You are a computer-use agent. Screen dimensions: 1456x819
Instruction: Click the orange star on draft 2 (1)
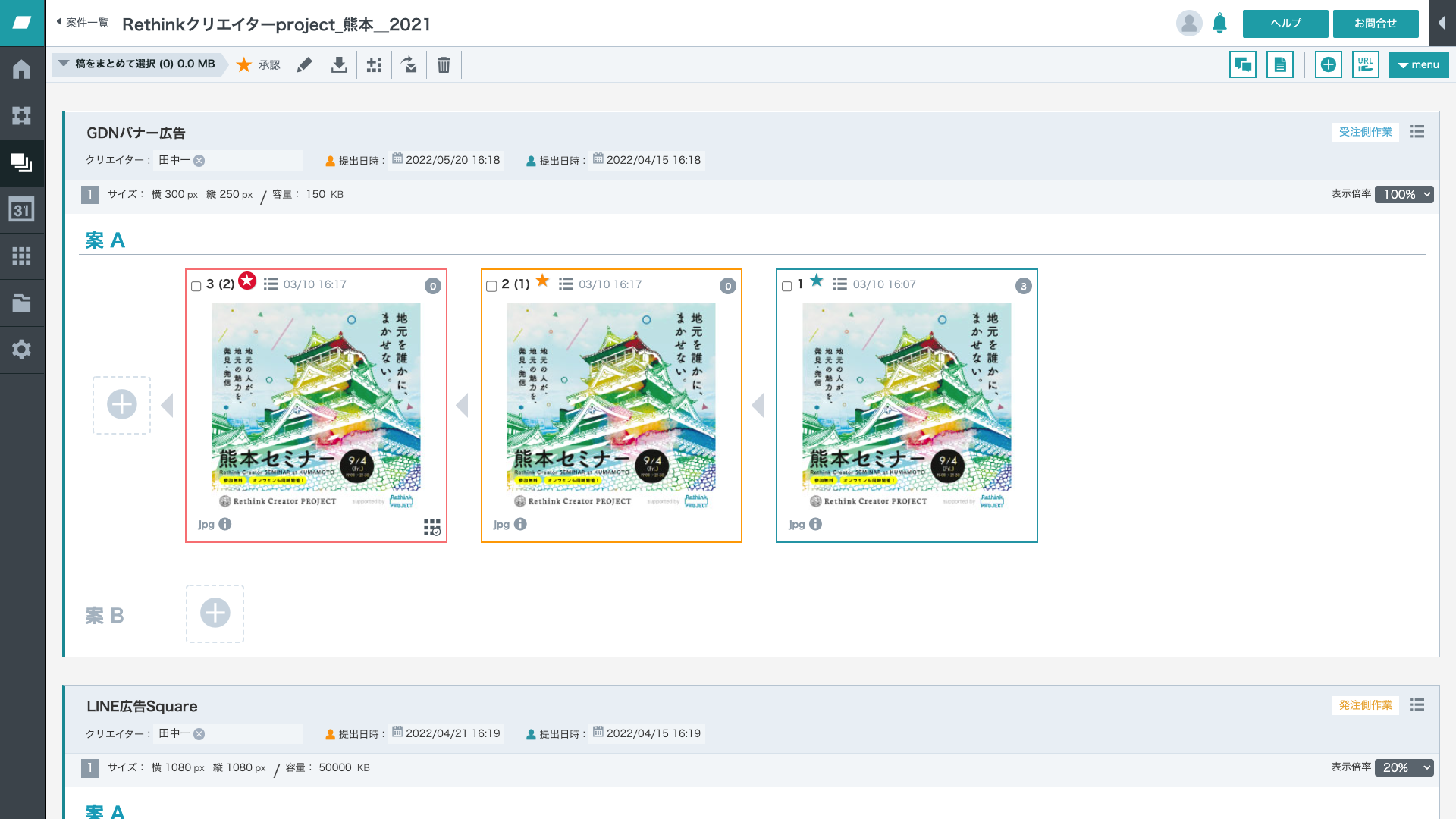[x=542, y=281]
